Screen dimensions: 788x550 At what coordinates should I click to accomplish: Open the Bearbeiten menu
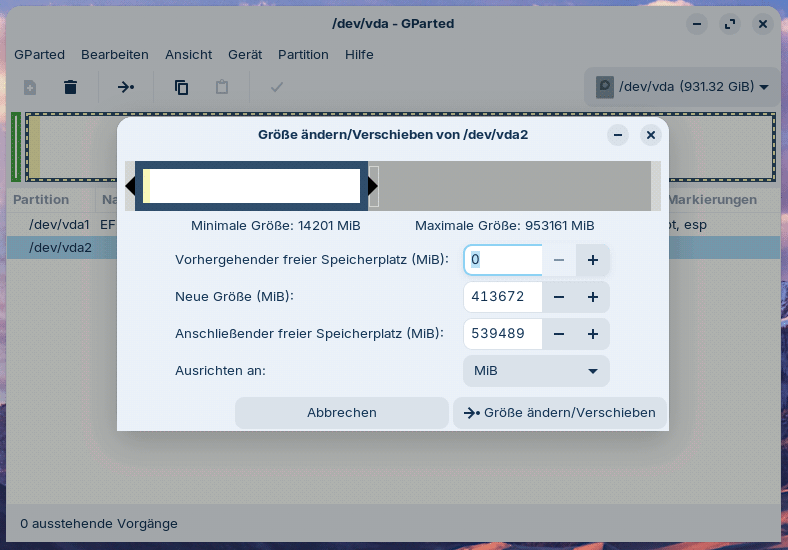pos(115,54)
